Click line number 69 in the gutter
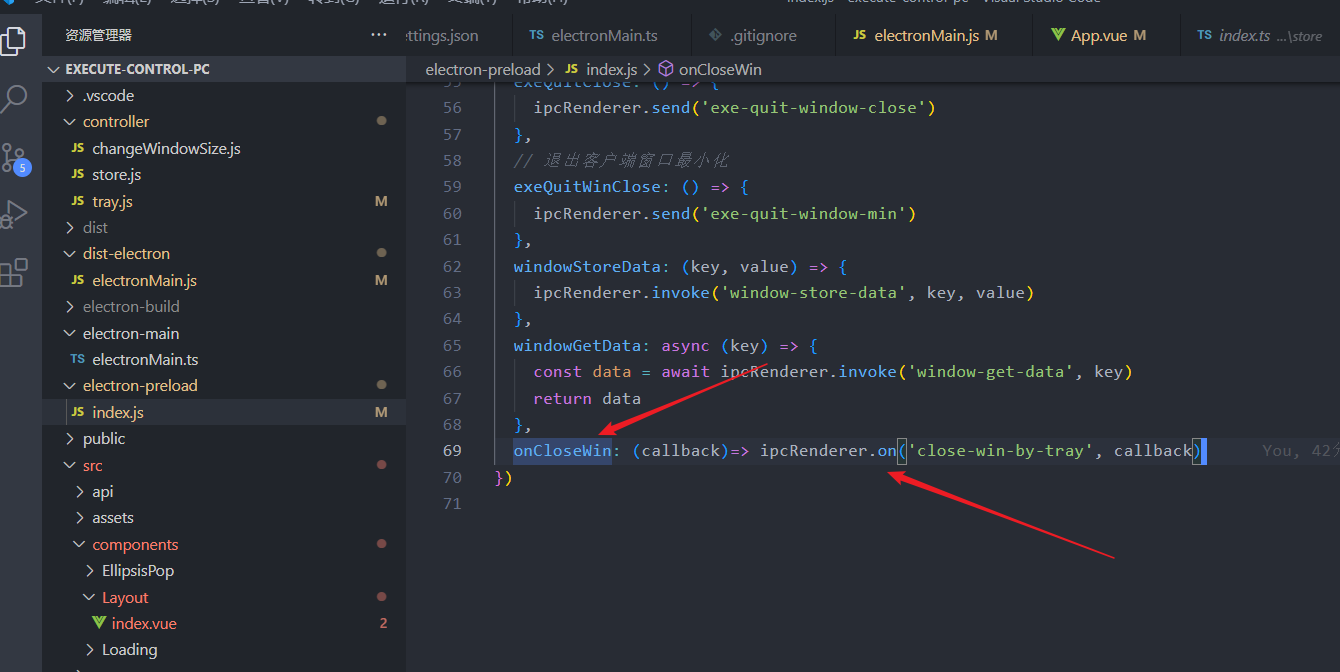Viewport: 1340px width, 672px height. pos(452,451)
